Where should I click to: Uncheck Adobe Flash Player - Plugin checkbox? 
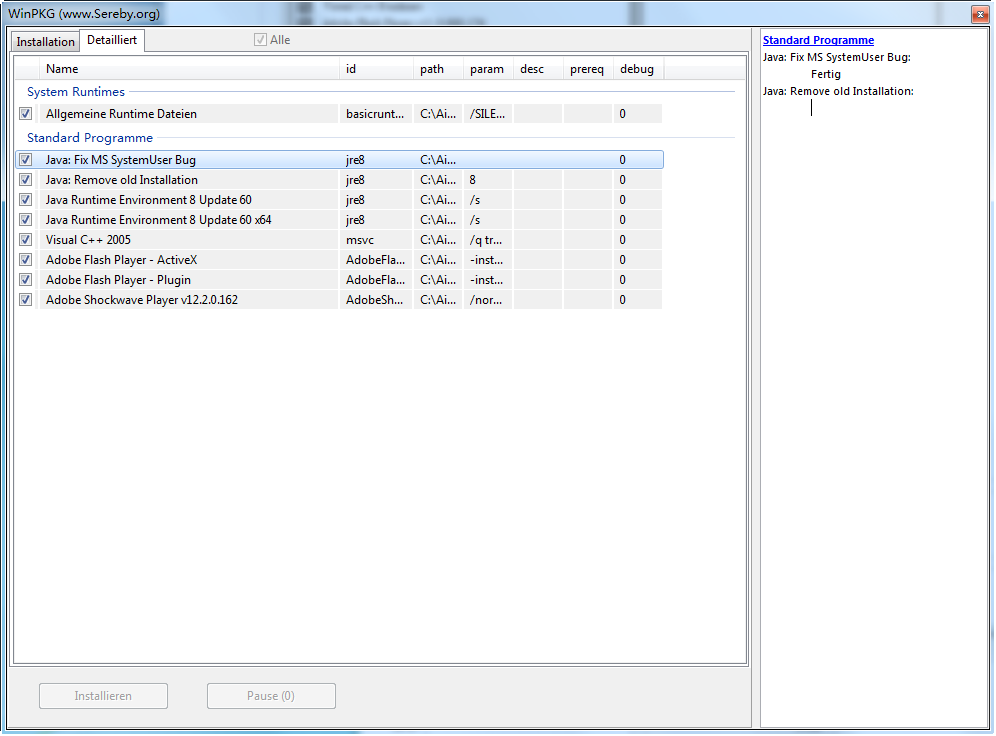coord(26,280)
